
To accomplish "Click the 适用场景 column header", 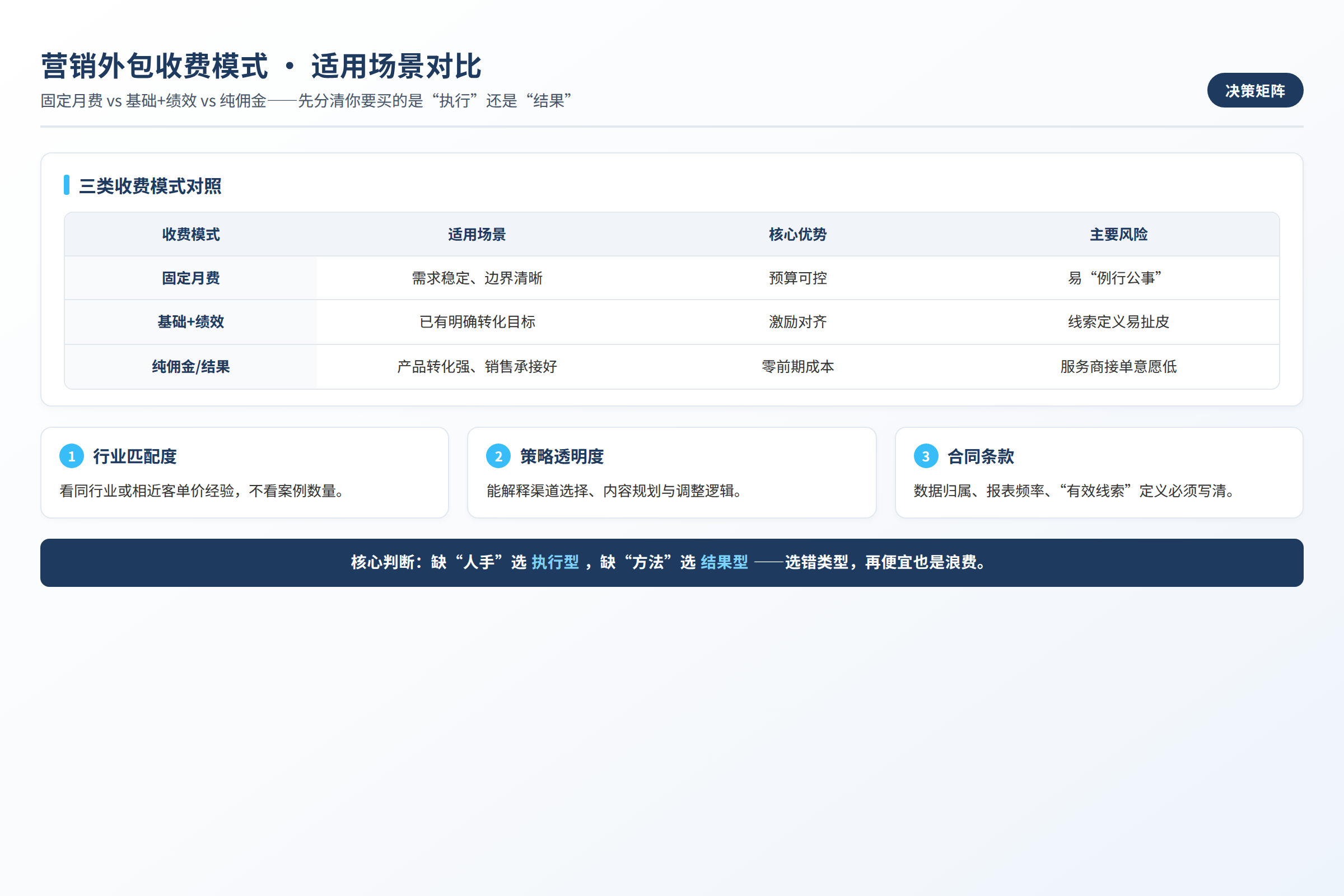I will tap(477, 234).
